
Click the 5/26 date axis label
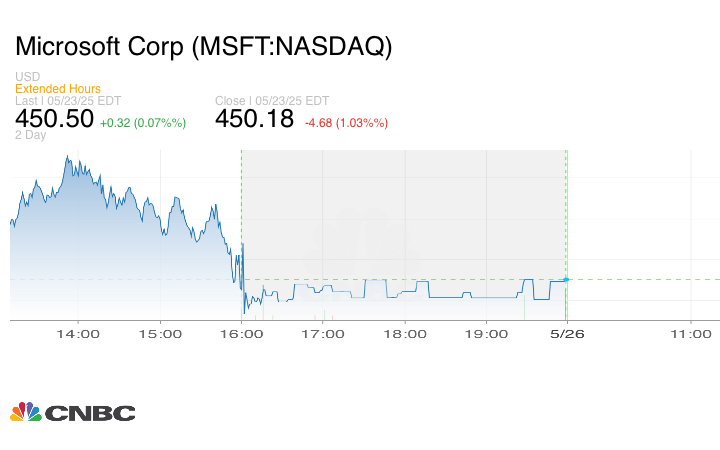(566, 333)
